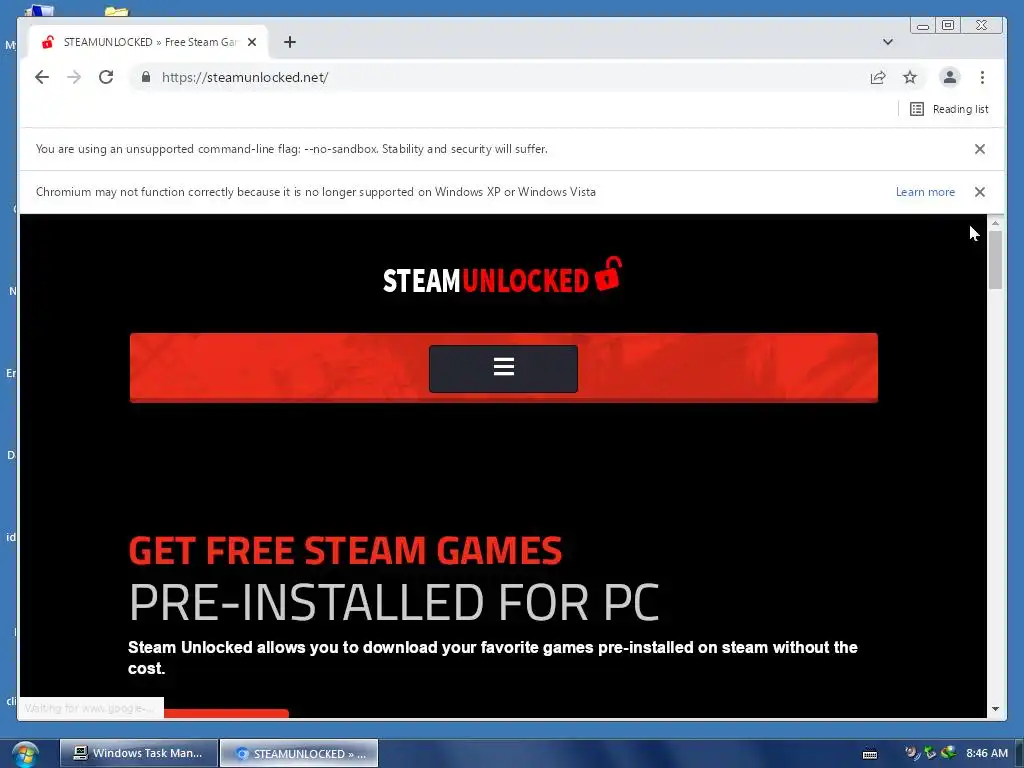The height and width of the screenshot is (768, 1024).
Task: Click the page scrollbar thumb
Action: pos(995,260)
